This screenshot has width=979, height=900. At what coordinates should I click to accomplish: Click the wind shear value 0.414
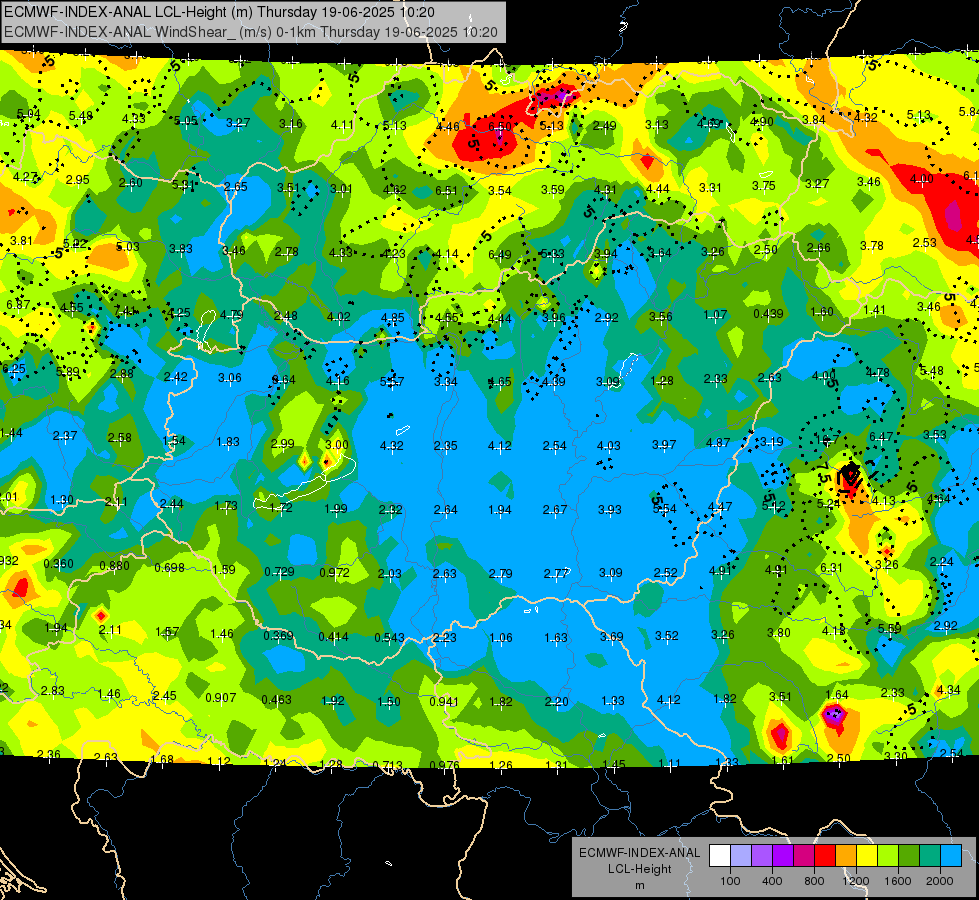coord(333,637)
